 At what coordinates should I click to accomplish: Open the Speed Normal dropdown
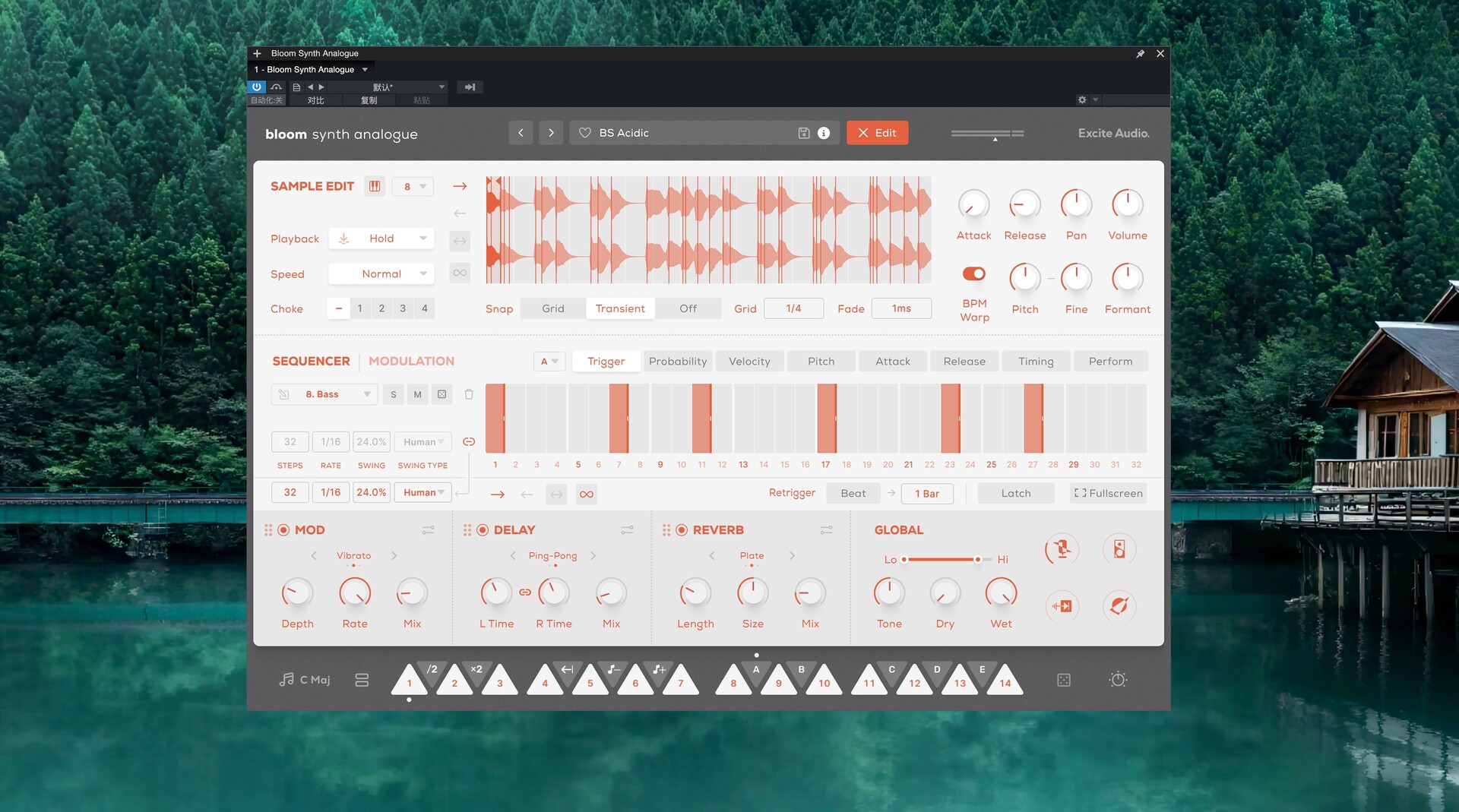381,273
